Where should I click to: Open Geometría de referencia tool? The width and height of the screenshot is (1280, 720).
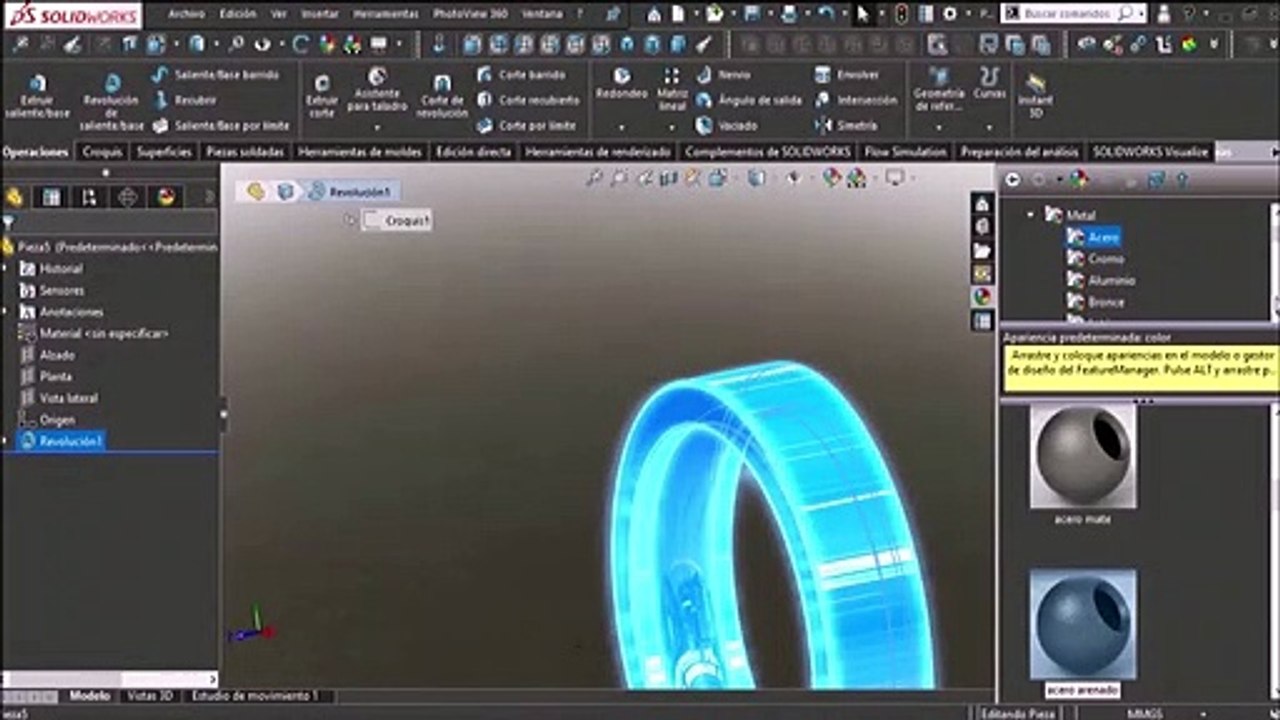pos(939,90)
